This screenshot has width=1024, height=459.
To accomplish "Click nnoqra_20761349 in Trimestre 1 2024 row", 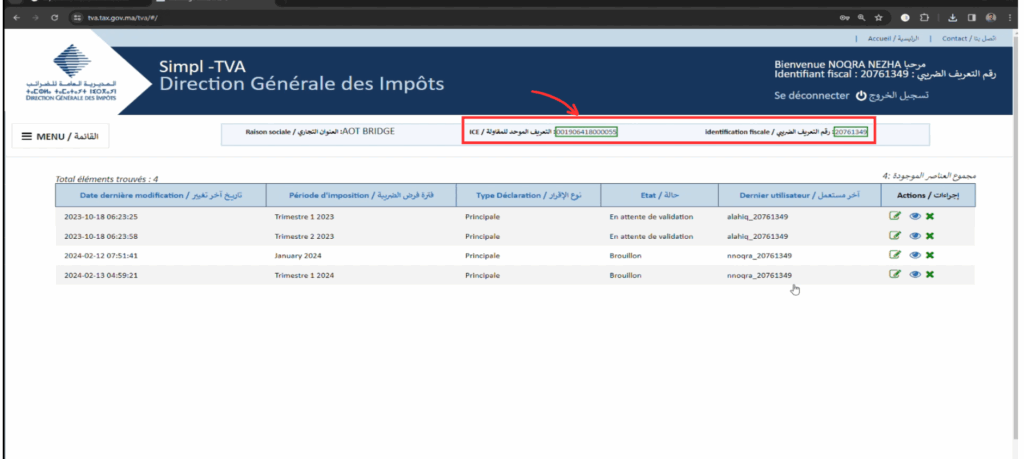I will 759,276.
